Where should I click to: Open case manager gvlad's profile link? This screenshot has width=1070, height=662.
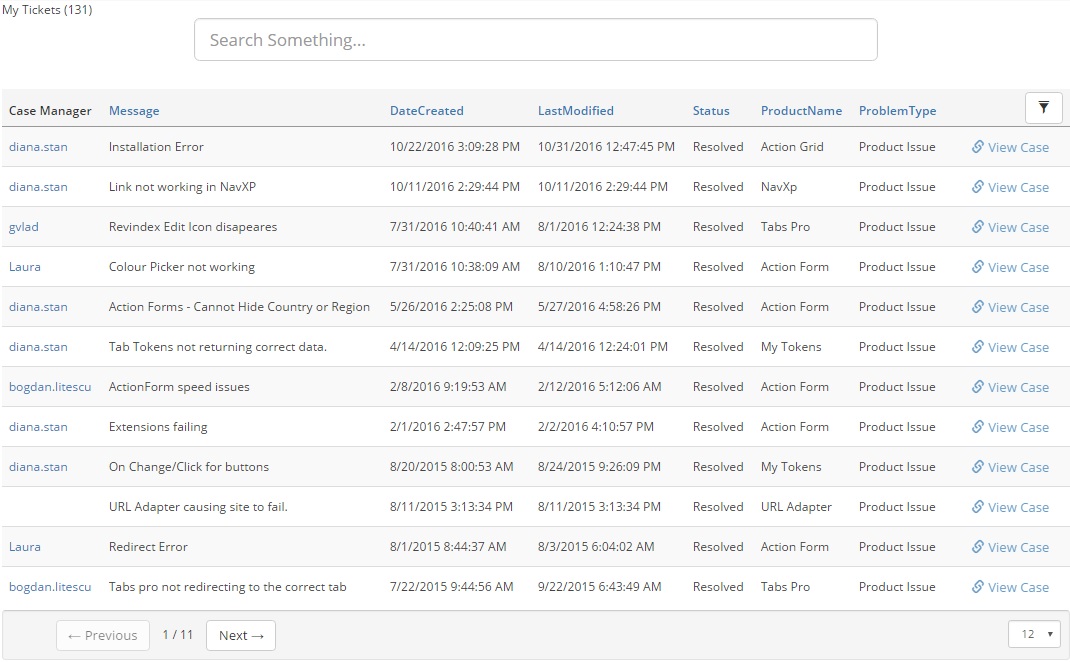coord(24,227)
